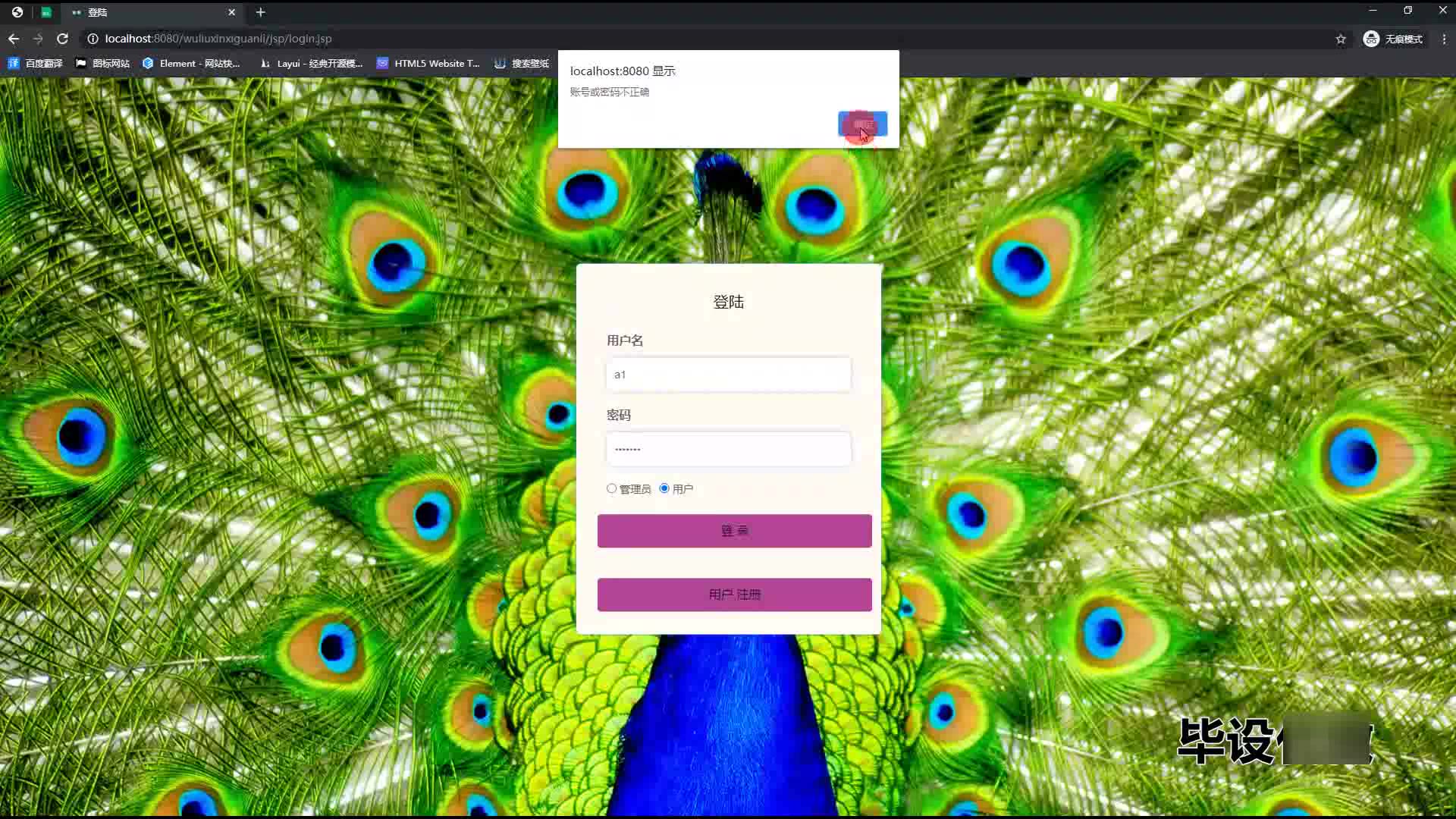Viewport: 1456px width, 819px height.
Task: Close the 登陆 tab
Action: [232, 12]
